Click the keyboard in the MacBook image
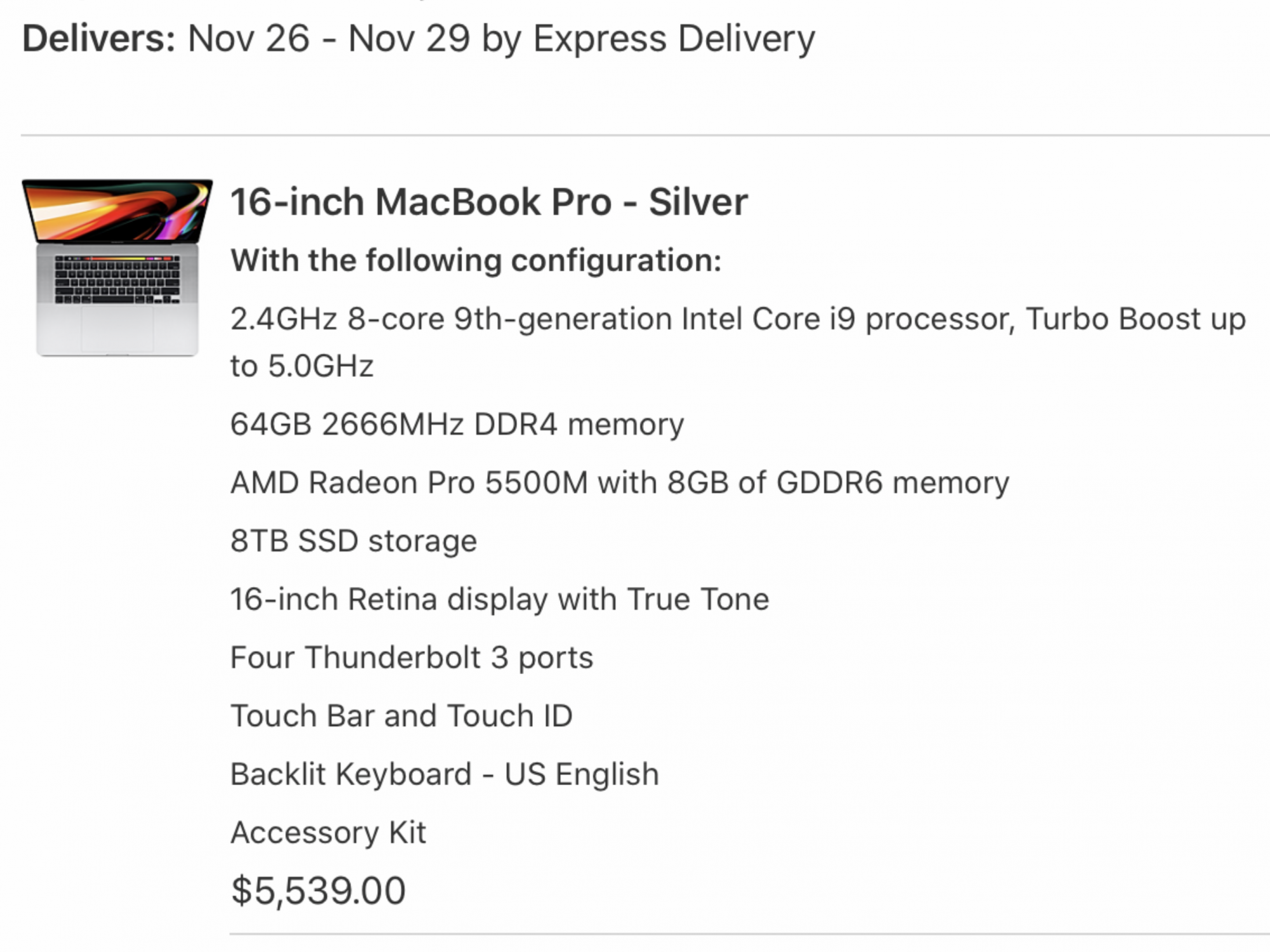The image size is (1270, 952). [117, 279]
